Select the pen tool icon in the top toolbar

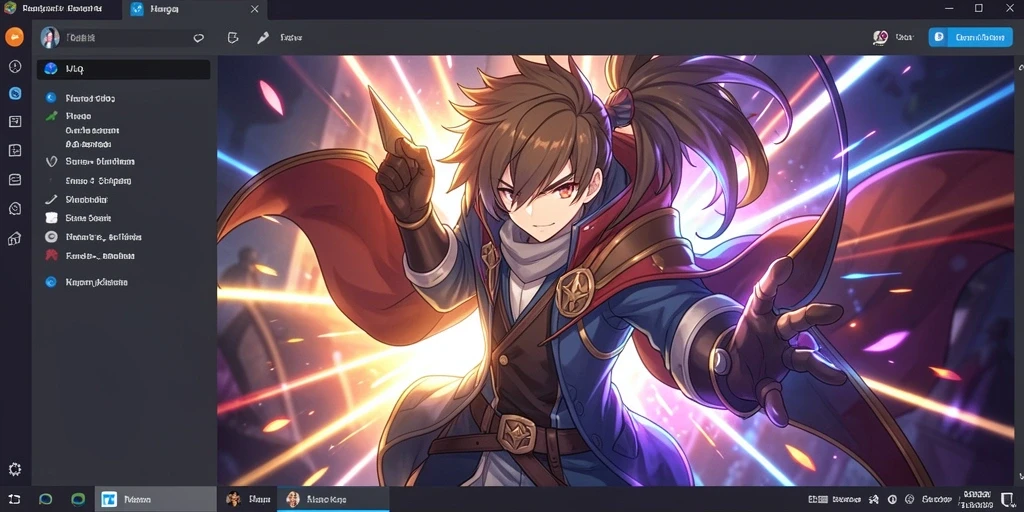tap(263, 38)
